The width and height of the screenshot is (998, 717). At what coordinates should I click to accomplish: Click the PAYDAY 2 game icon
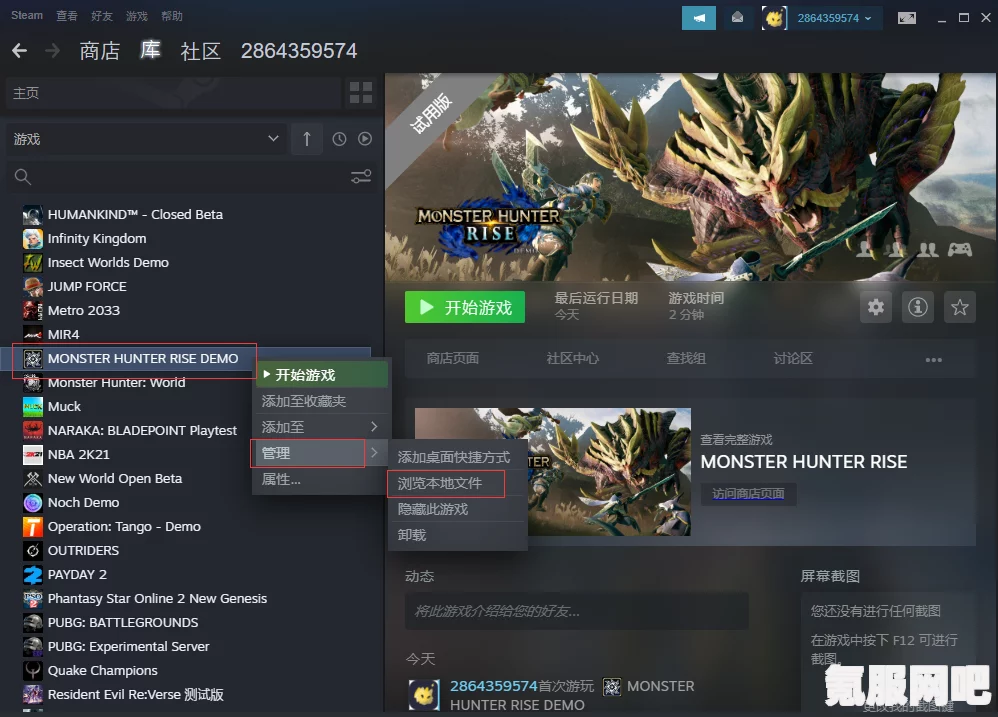pyautogui.click(x=32, y=574)
